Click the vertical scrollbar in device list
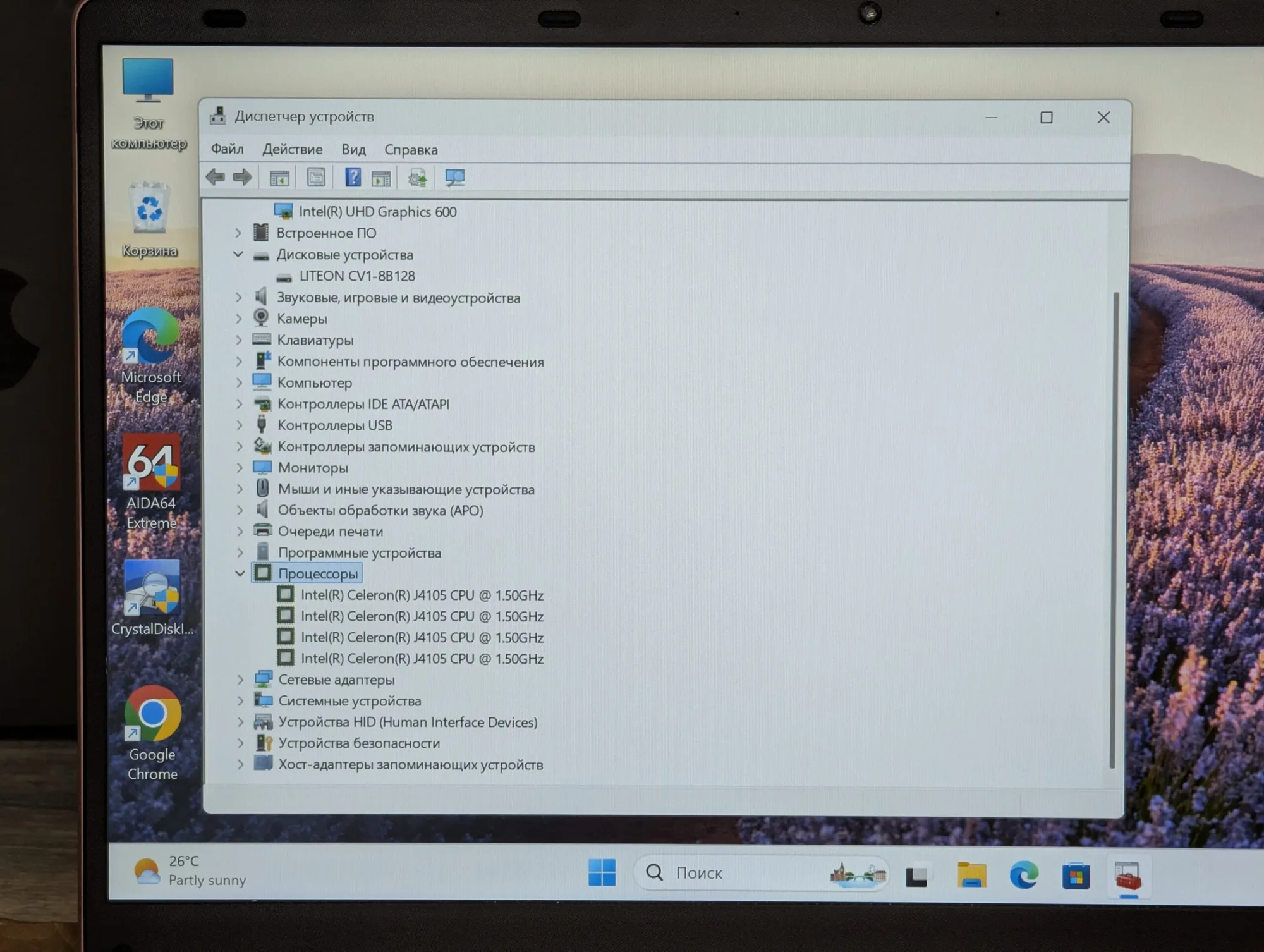 (1115, 530)
